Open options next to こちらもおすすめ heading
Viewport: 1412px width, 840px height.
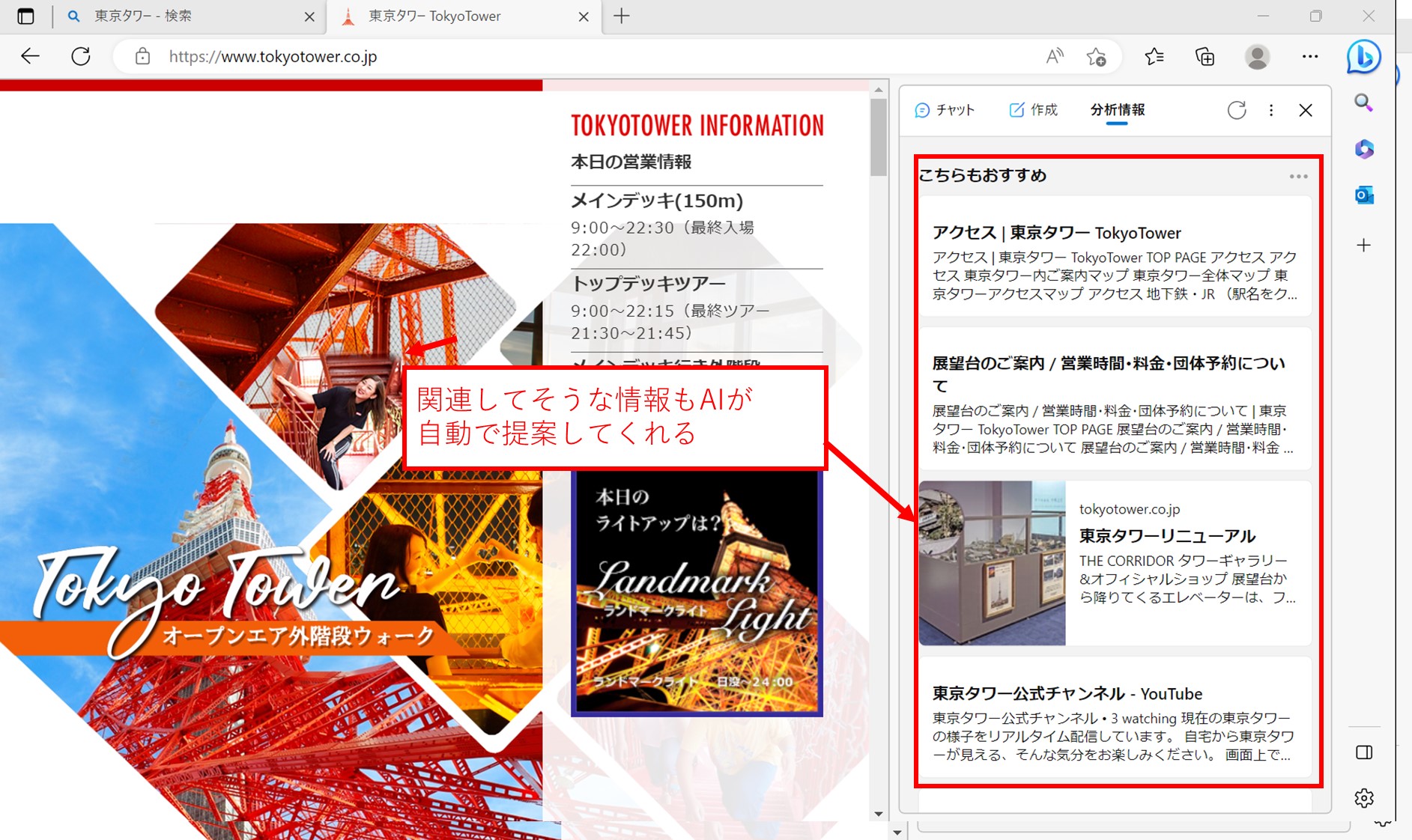[x=1299, y=177]
